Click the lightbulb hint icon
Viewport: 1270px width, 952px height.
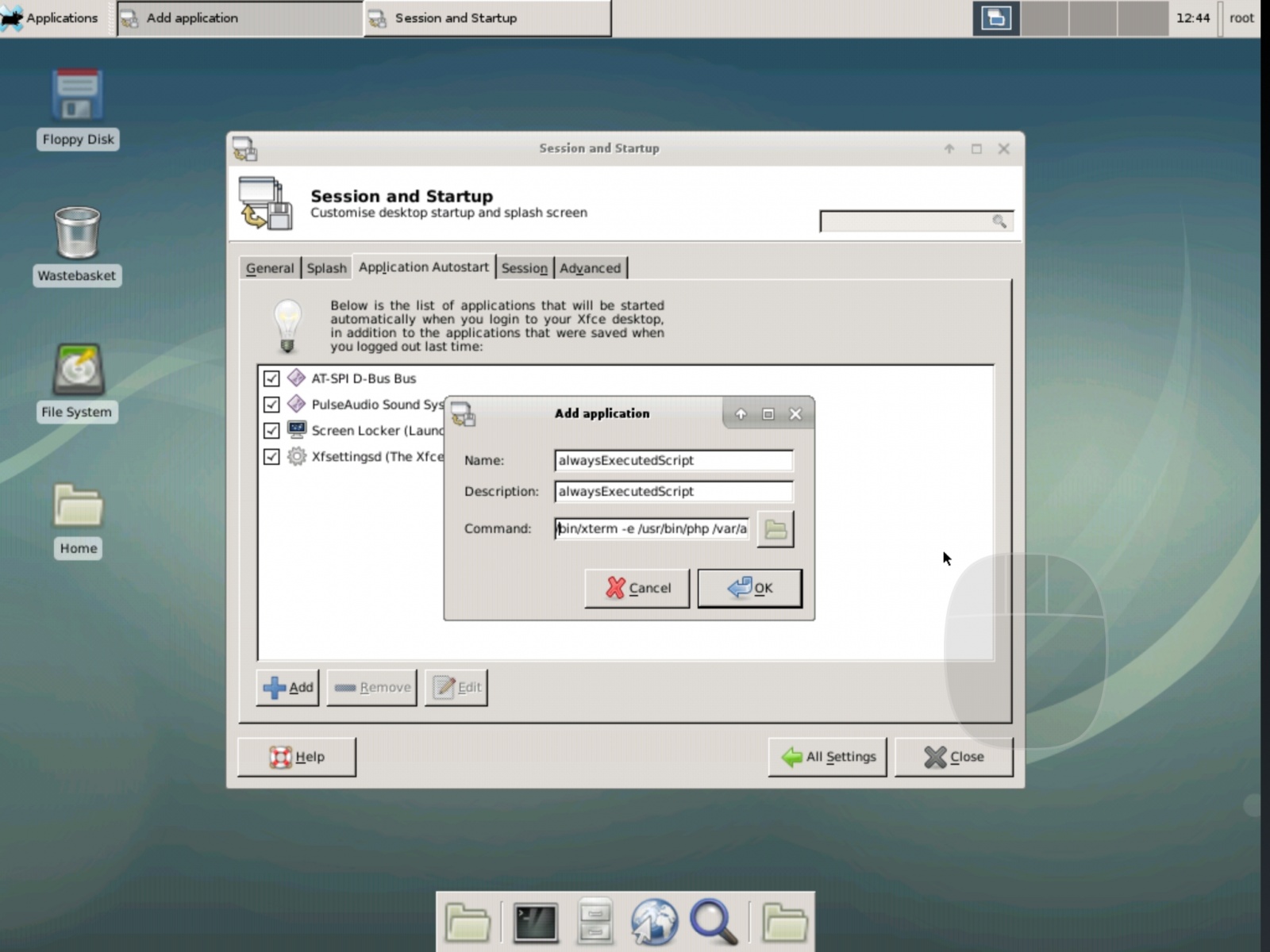click(287, 325)
